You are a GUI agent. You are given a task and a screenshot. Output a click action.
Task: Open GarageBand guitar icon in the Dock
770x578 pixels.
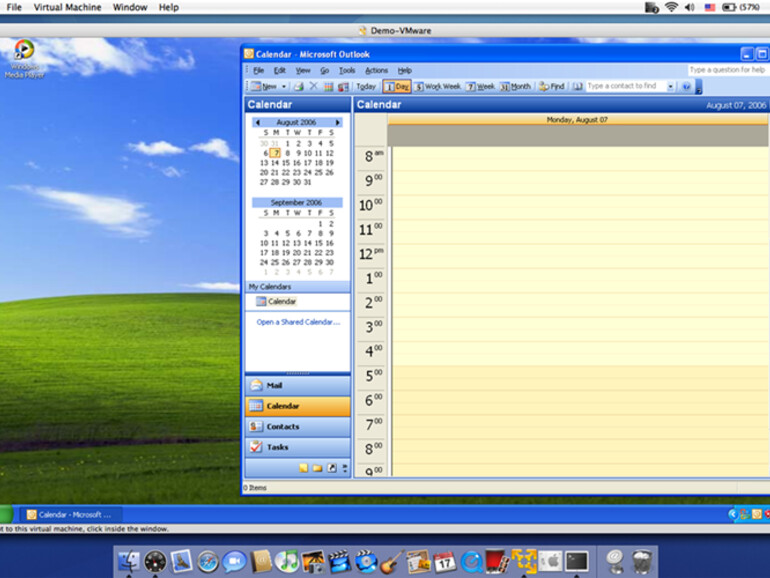pos(391,562)
